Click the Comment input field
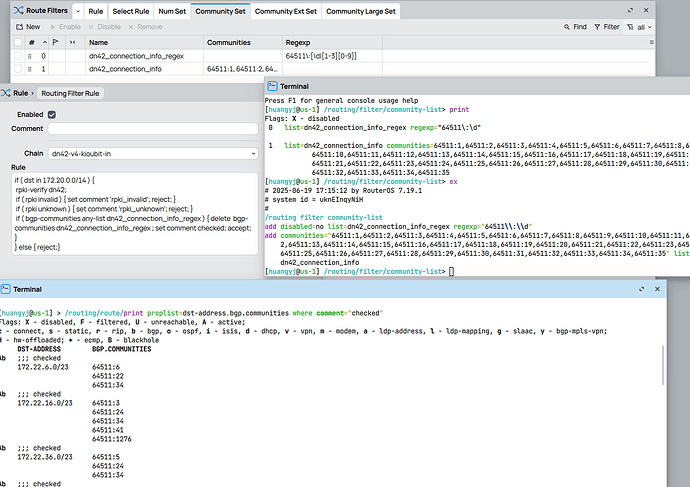690x487 pixels. (x=153, y=128)
